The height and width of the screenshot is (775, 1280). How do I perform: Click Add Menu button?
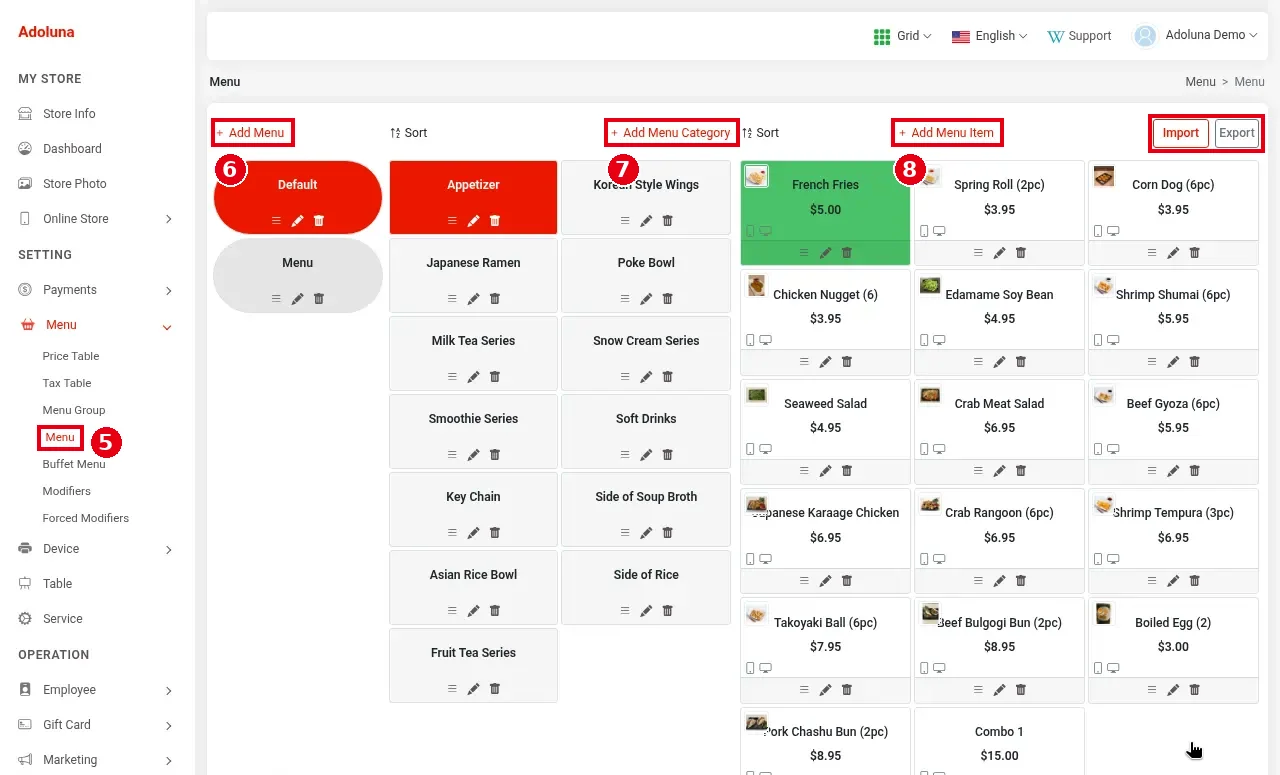tap(252, 132)
